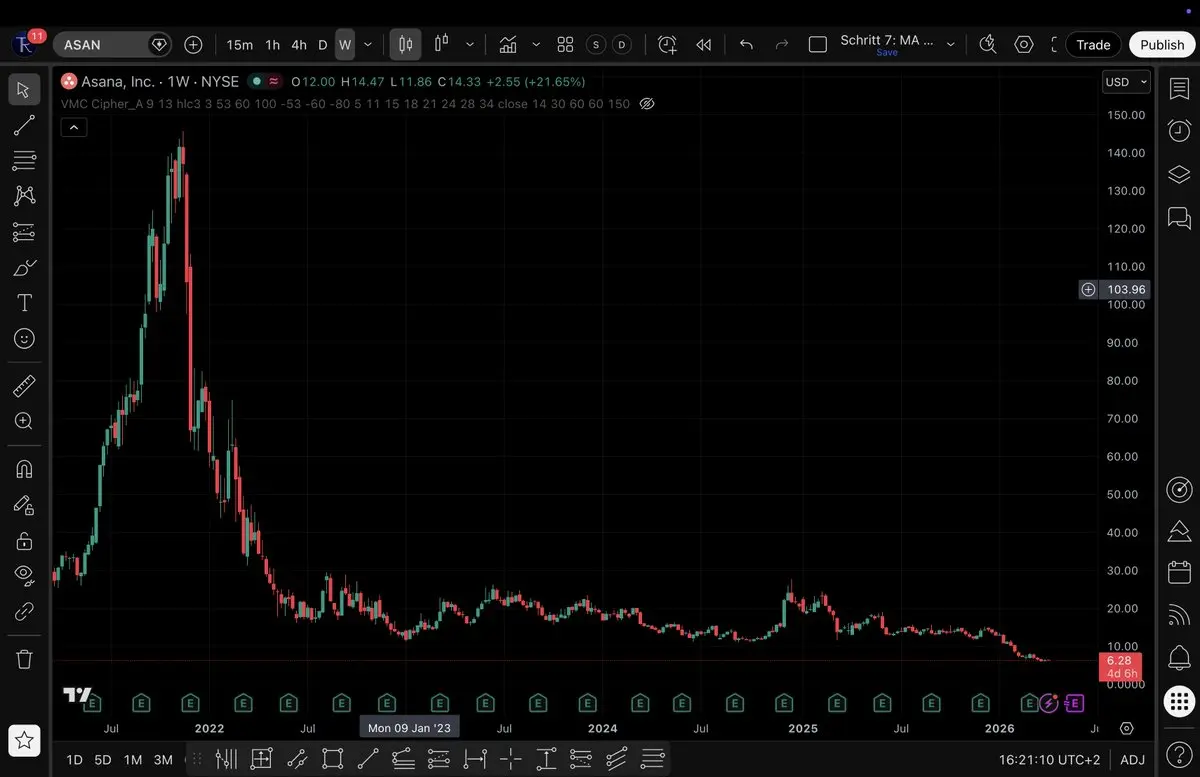Select the brush drawing tool
The image size is (1200, 777).
24,268
